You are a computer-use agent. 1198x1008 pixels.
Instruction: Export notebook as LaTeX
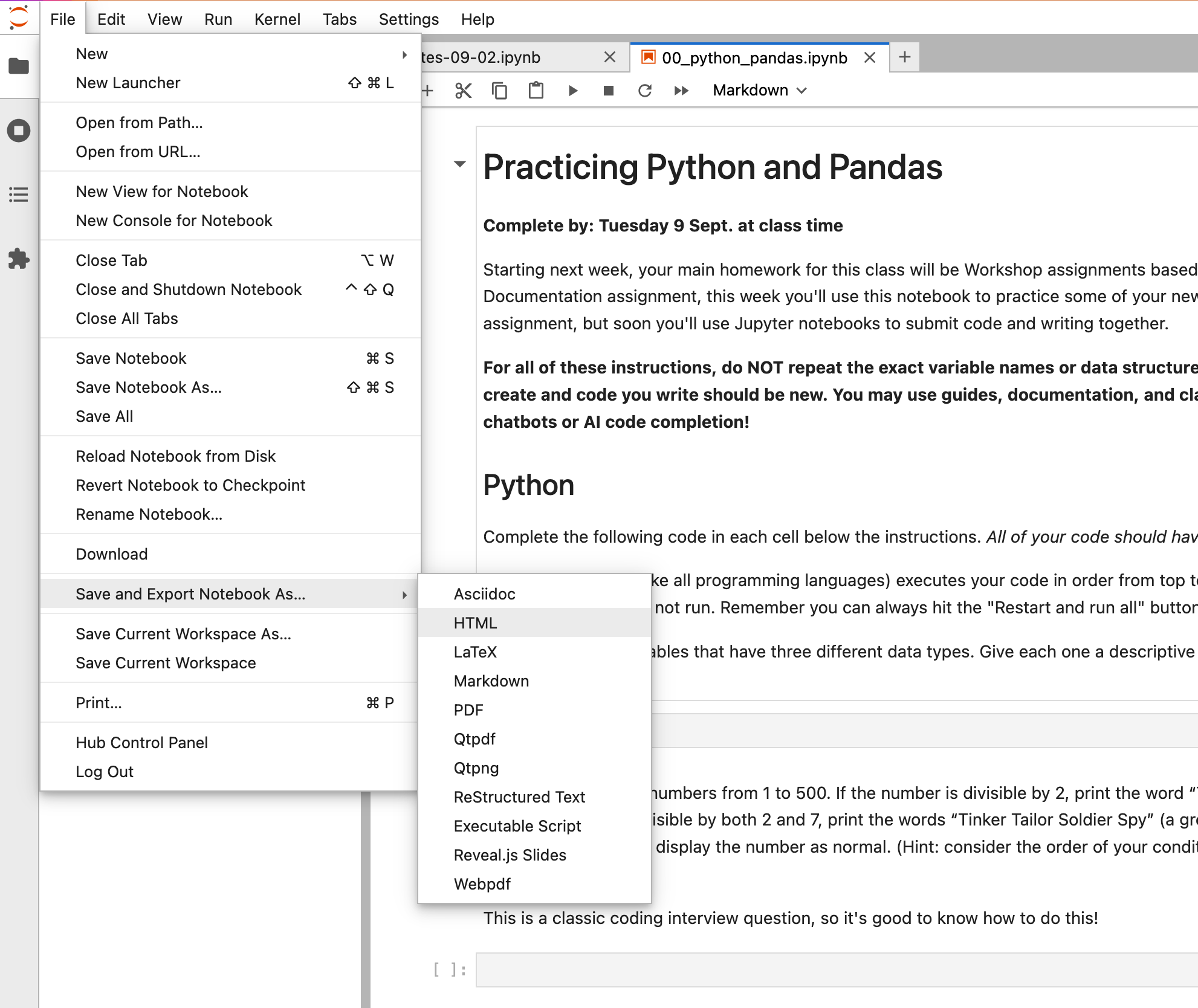[534, 652]
